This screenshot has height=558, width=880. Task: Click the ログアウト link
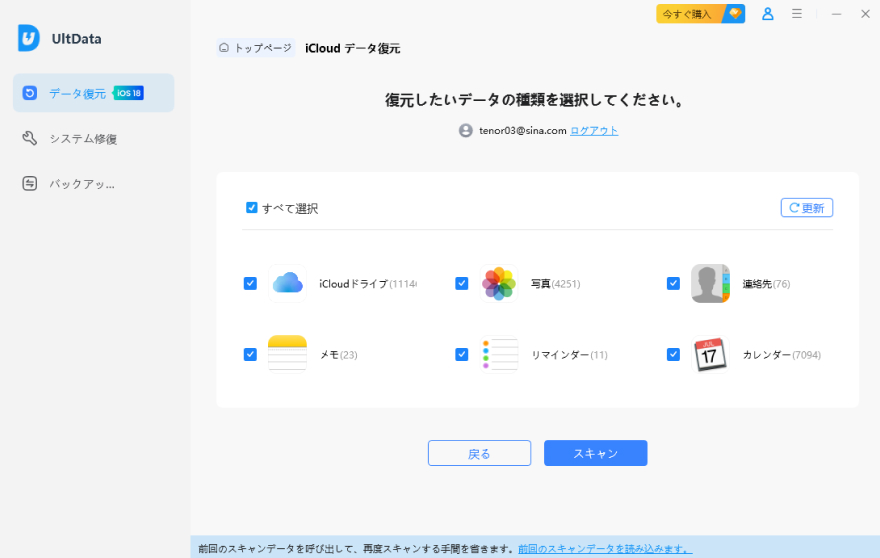tap(594, 131)
